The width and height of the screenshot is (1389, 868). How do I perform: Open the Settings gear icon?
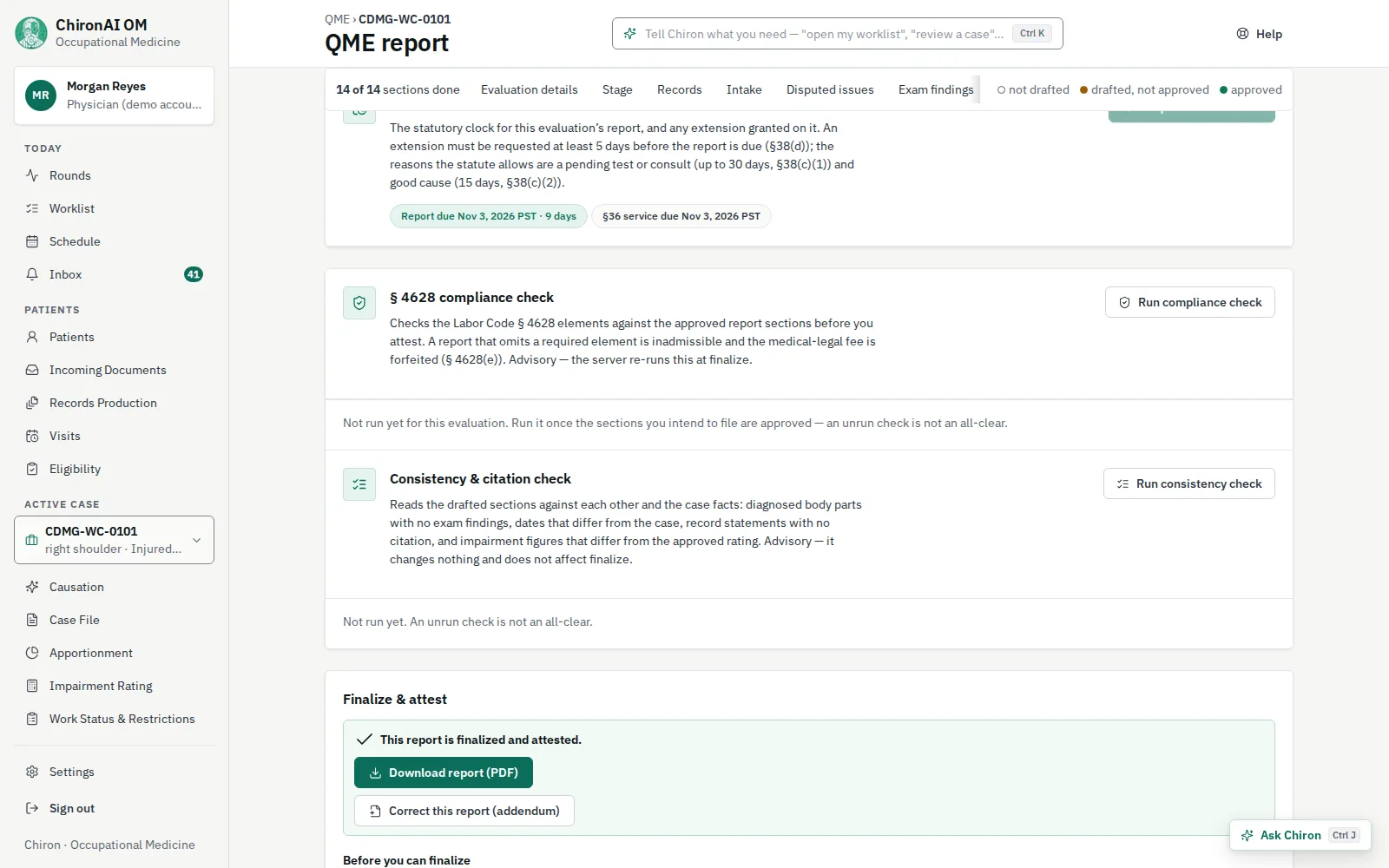point(32,772)
